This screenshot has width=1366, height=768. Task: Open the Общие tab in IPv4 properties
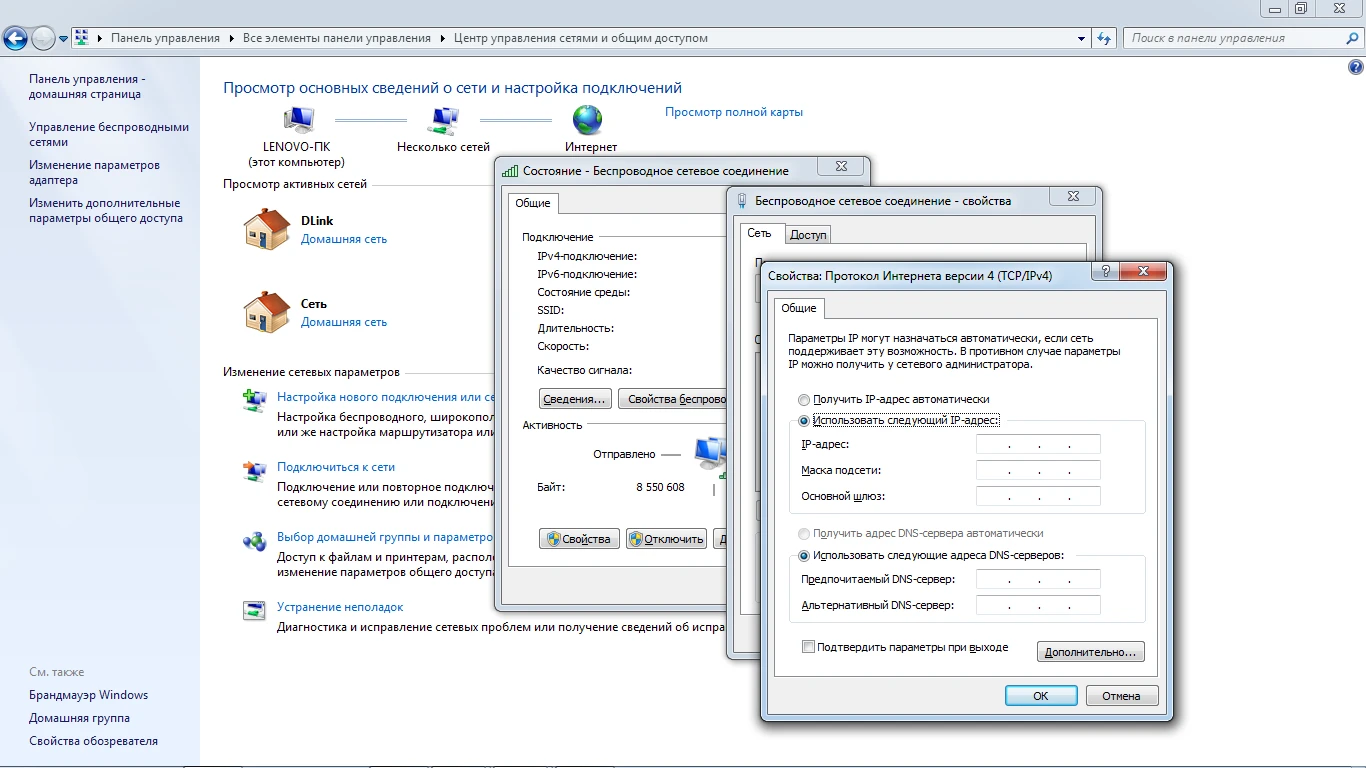click(799, 308)
